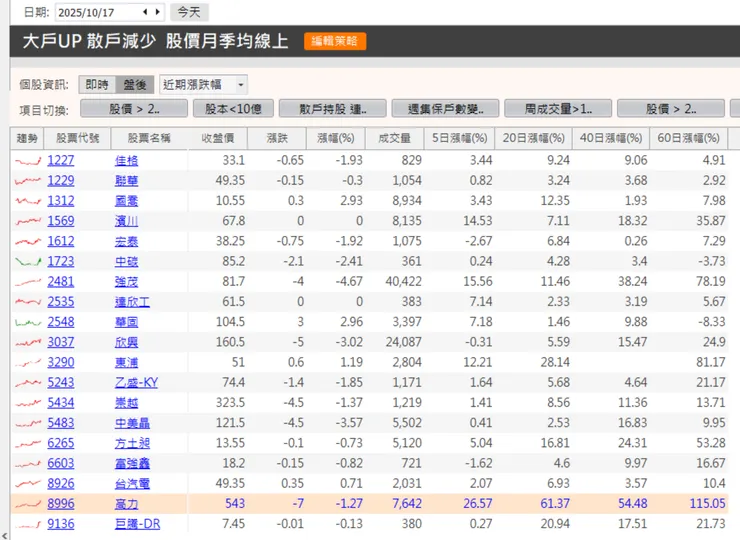This screenshot has width=740, height=540.
Task: Open the 台汽電 stock name link
Action: (x=132, y=484)
